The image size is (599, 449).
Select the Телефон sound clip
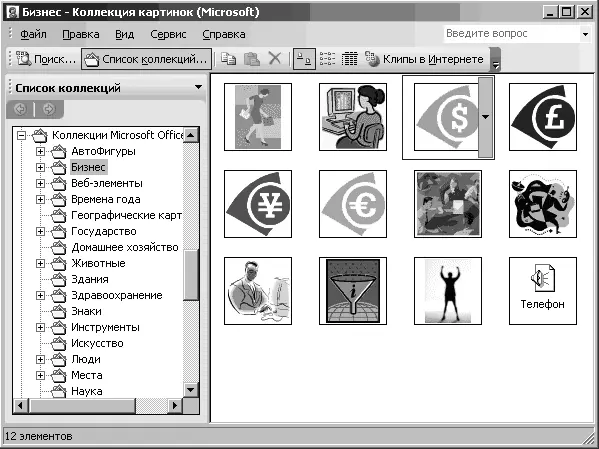point(543,291)
